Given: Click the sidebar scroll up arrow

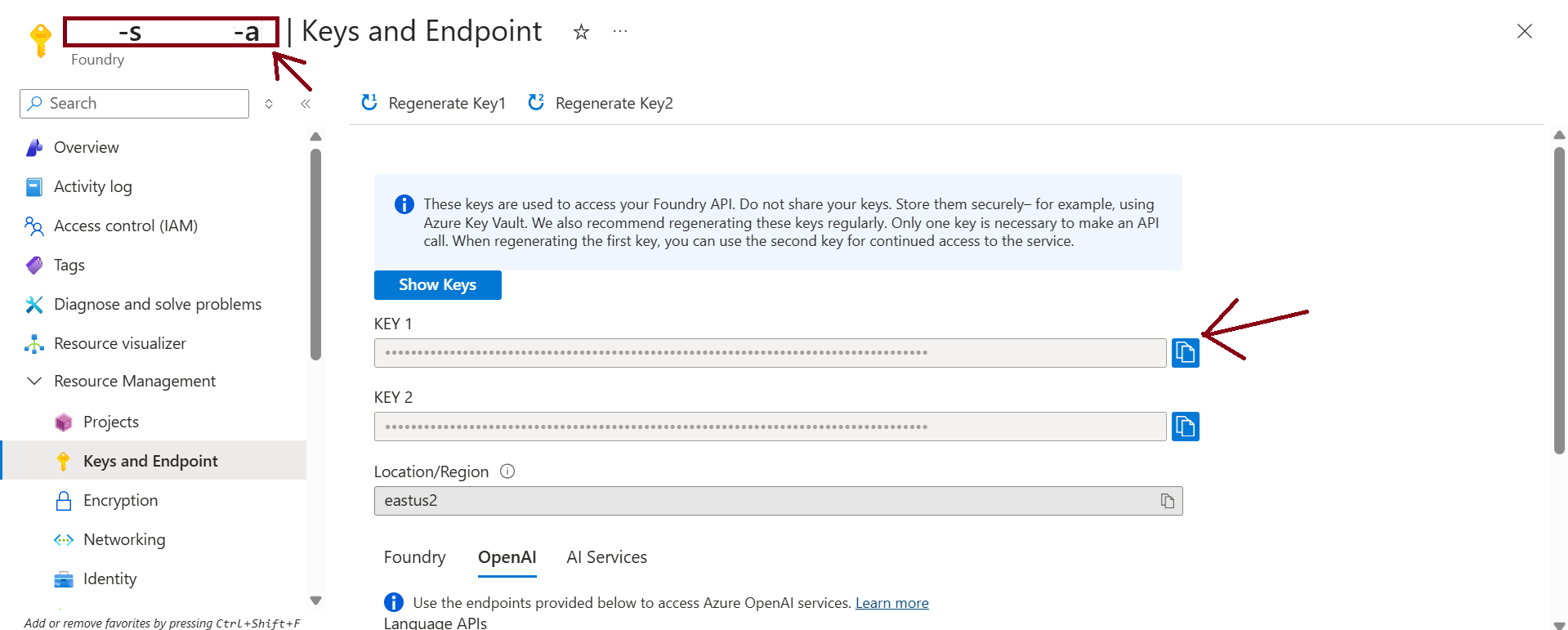Looking at the screenshot, I should click(x=315, y=136).
